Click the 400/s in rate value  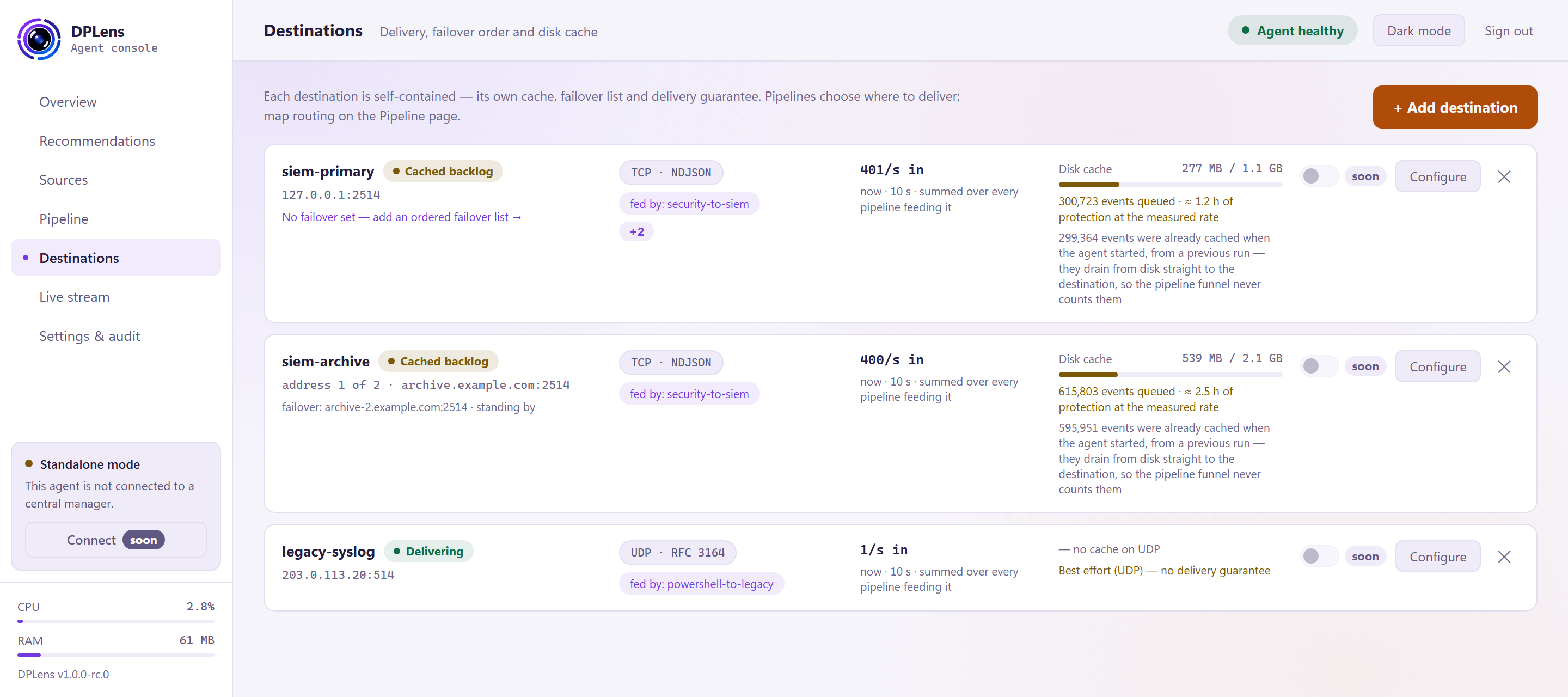tap(891, 359)
